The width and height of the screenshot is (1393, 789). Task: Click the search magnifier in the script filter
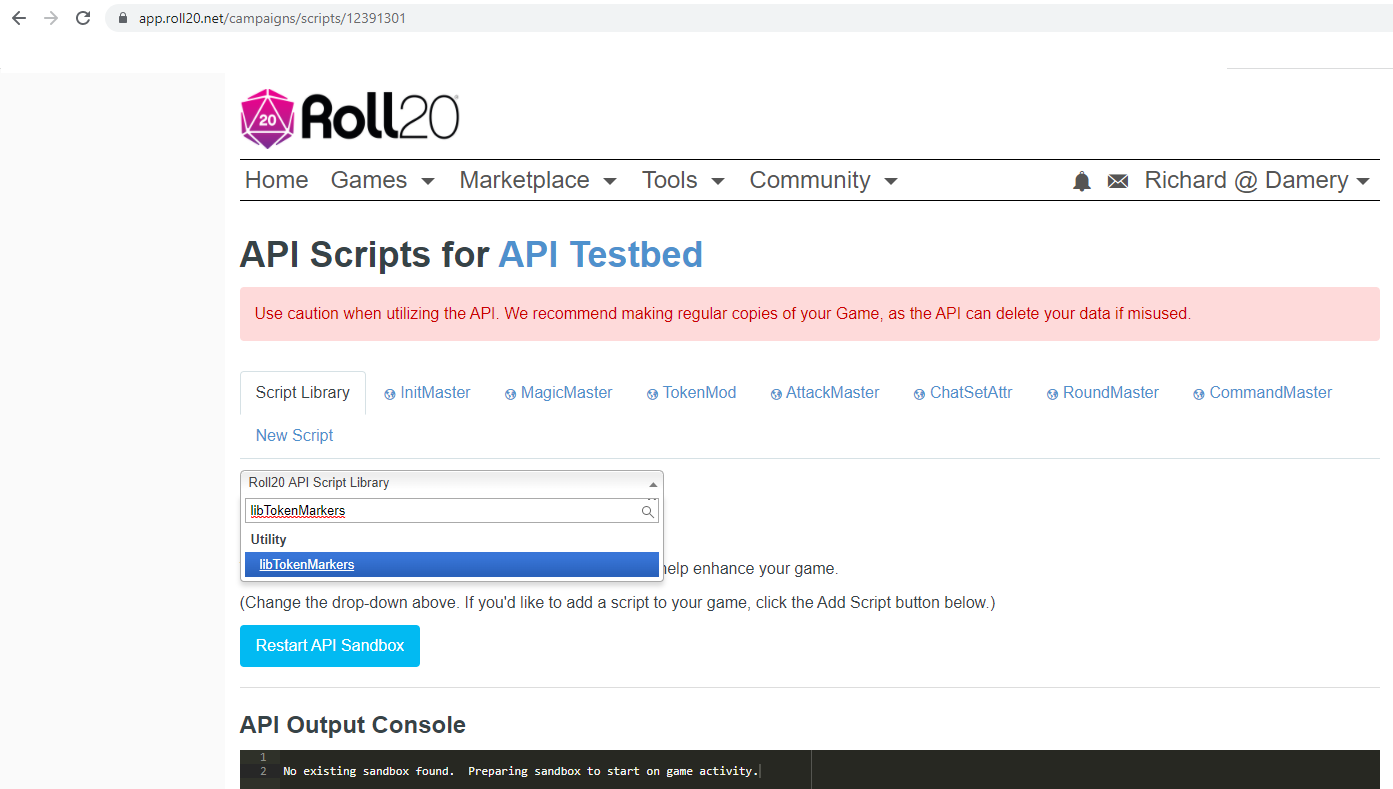pos(648,511)
